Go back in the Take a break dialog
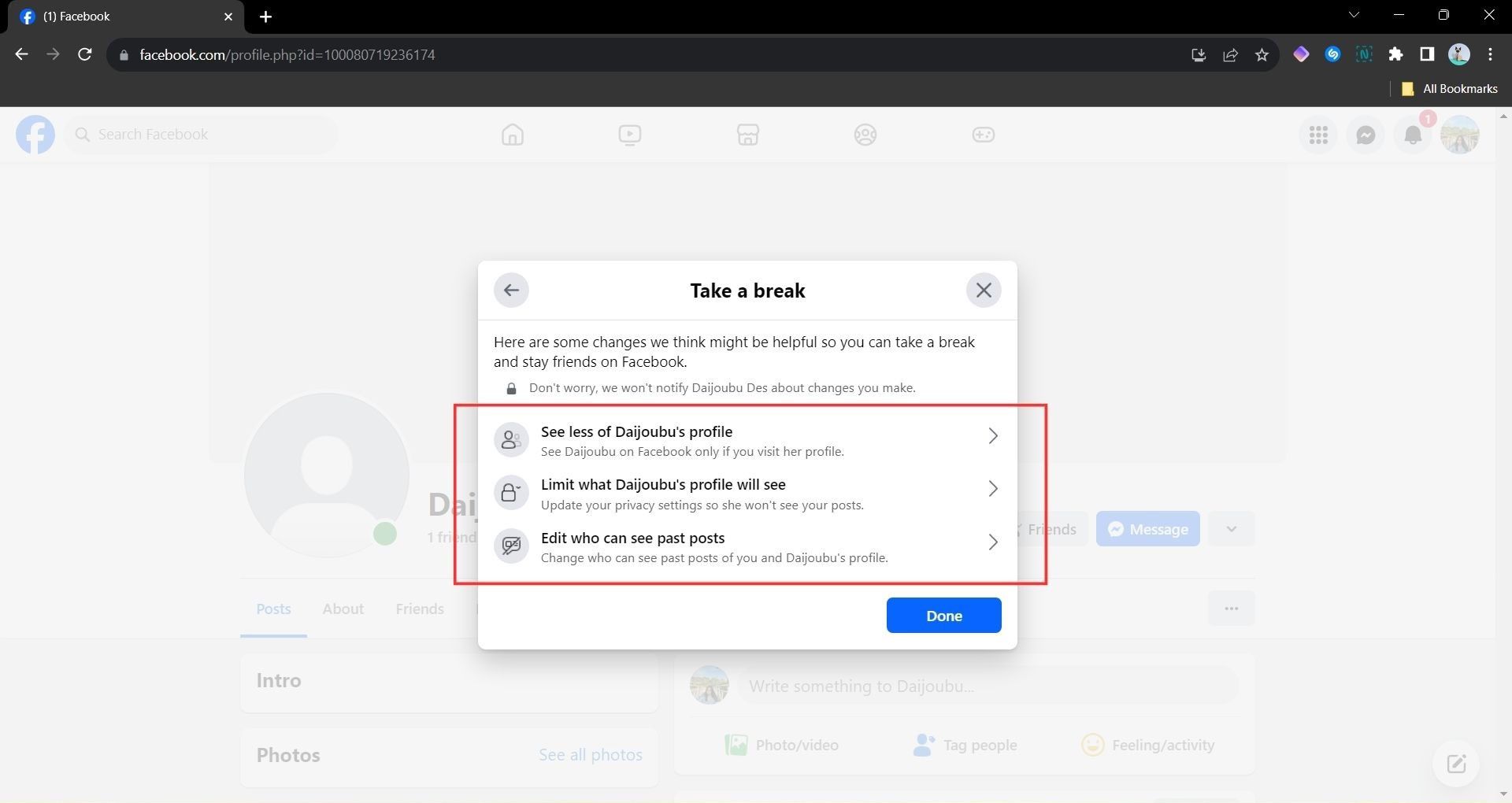1512x803 pixels. click(x=511, y=290)
